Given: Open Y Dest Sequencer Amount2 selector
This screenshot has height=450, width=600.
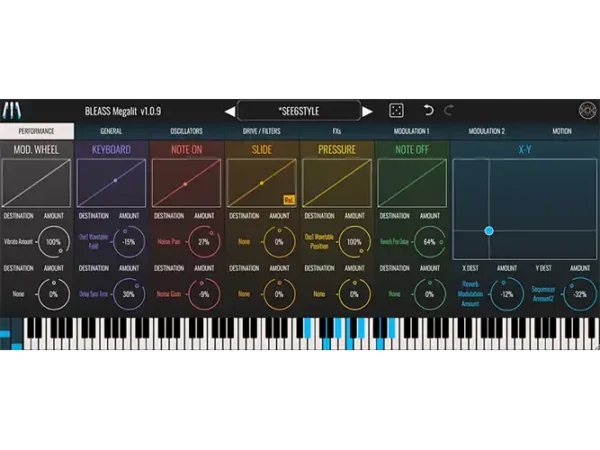Looking at the screenshot, I should tap(543, 294).
